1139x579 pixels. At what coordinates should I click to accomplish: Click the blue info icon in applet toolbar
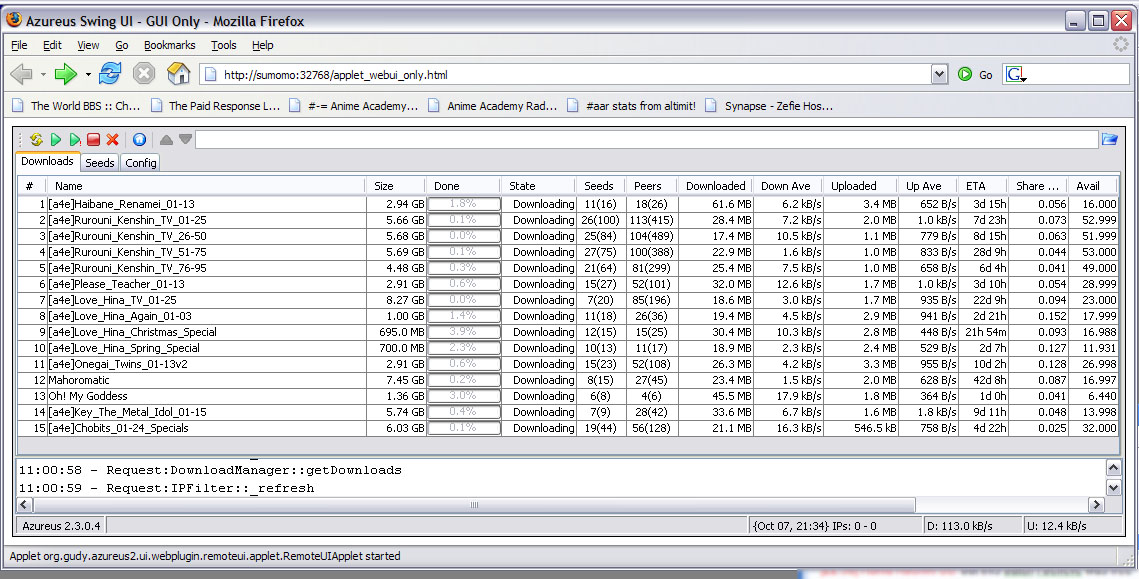click(139, 140)
